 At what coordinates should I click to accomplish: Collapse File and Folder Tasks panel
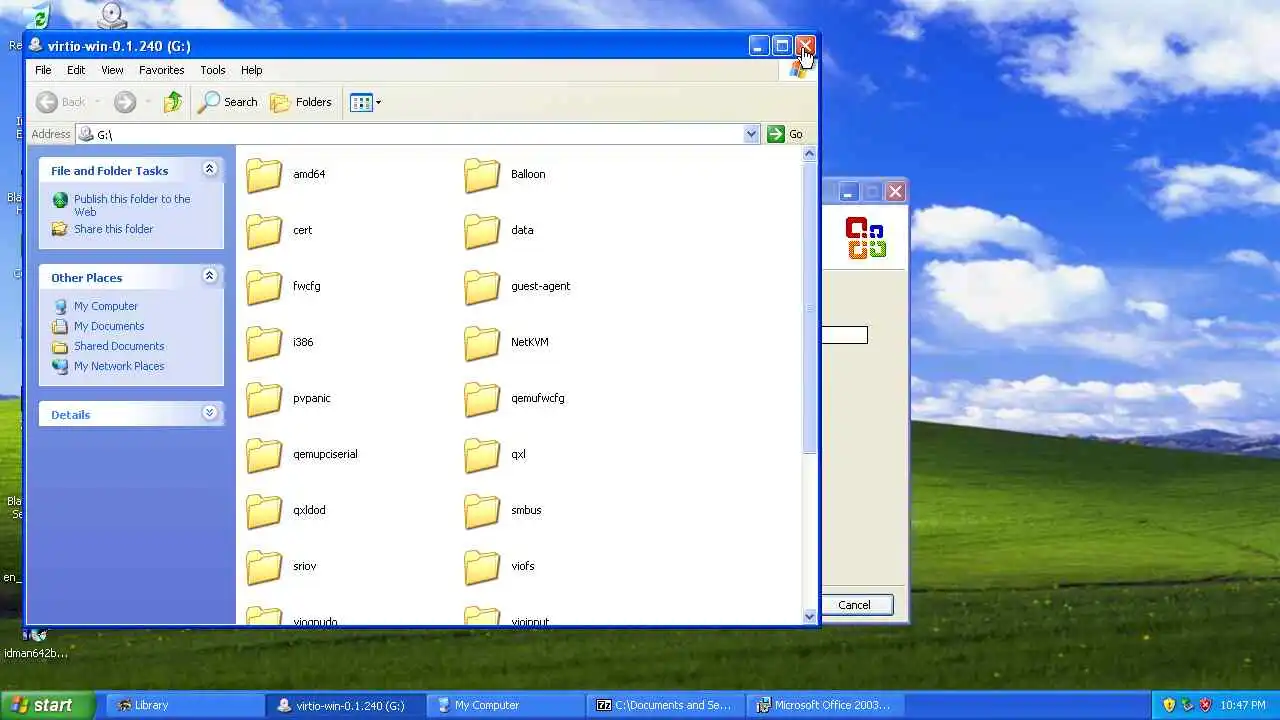(209, 169)
